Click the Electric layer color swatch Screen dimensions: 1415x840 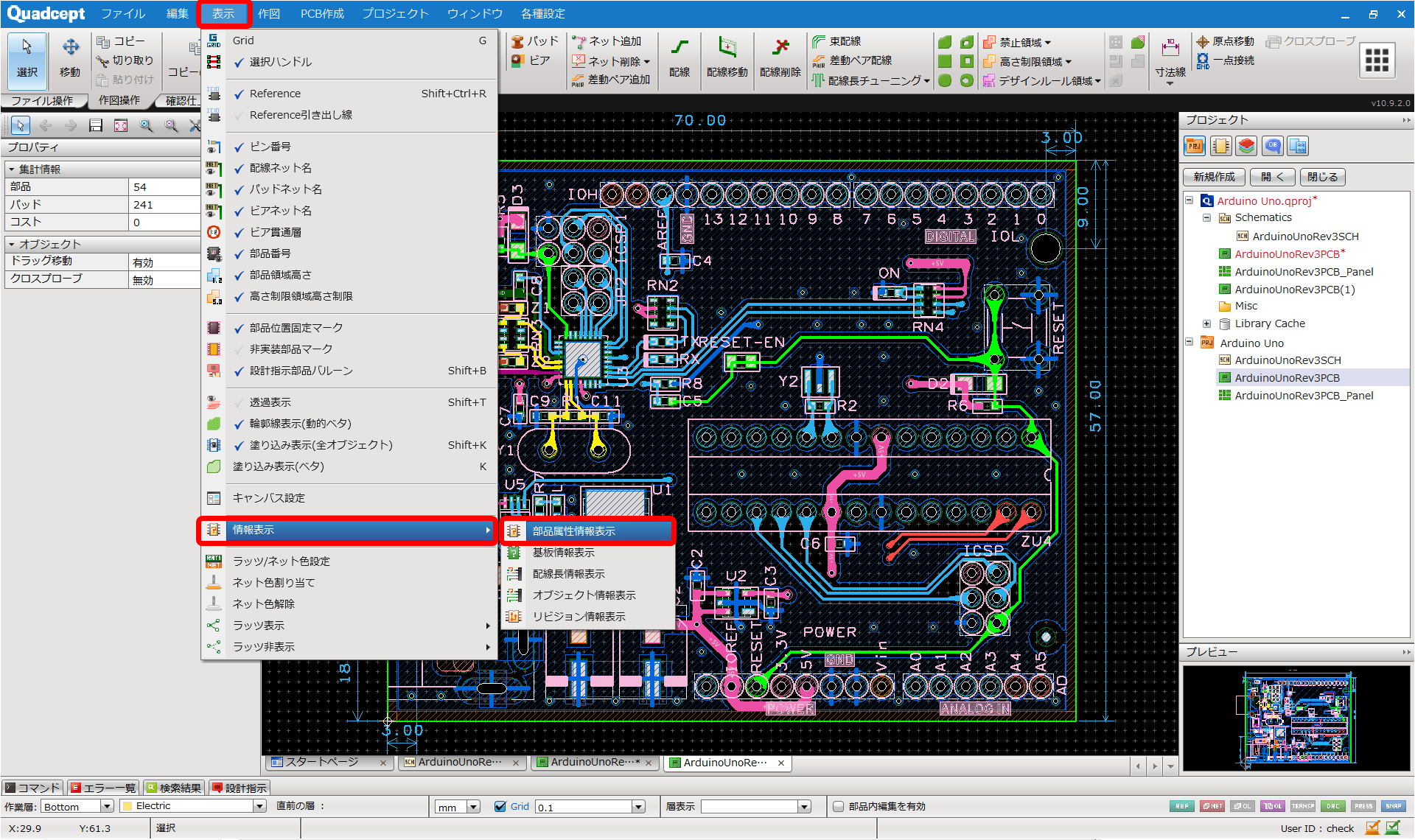[x=127, y=806]
